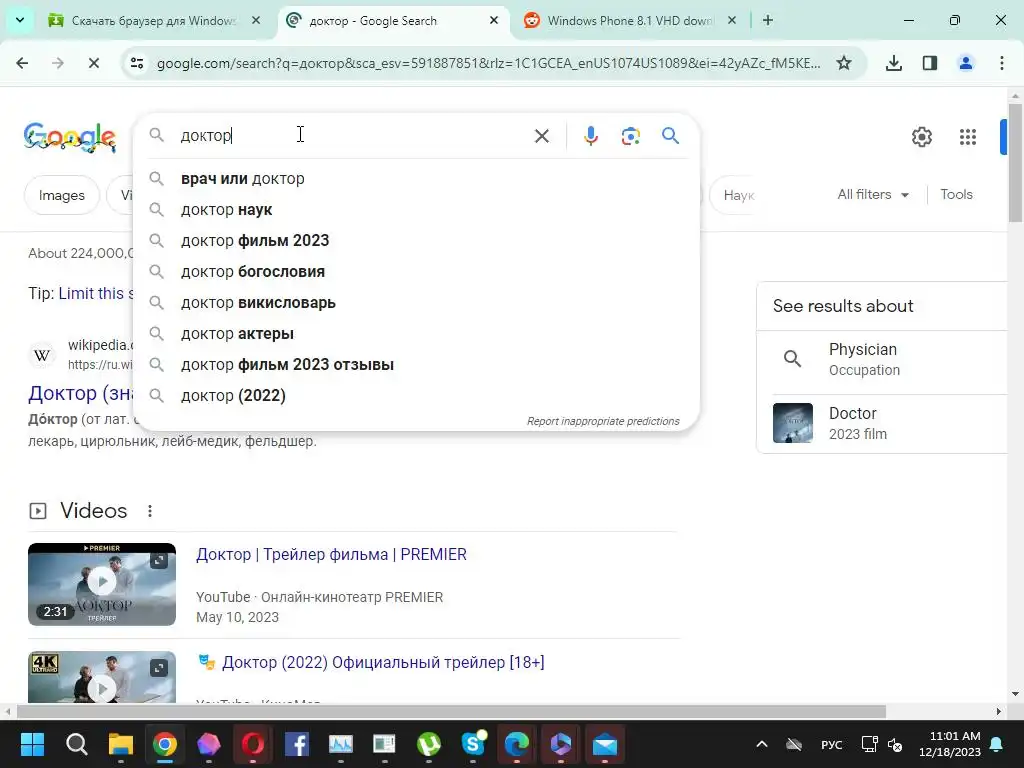Image resolution: width=1024 pixels, height=768 pixels.
Task: Open Chrome downloads icon
Action: click(893, 63)
